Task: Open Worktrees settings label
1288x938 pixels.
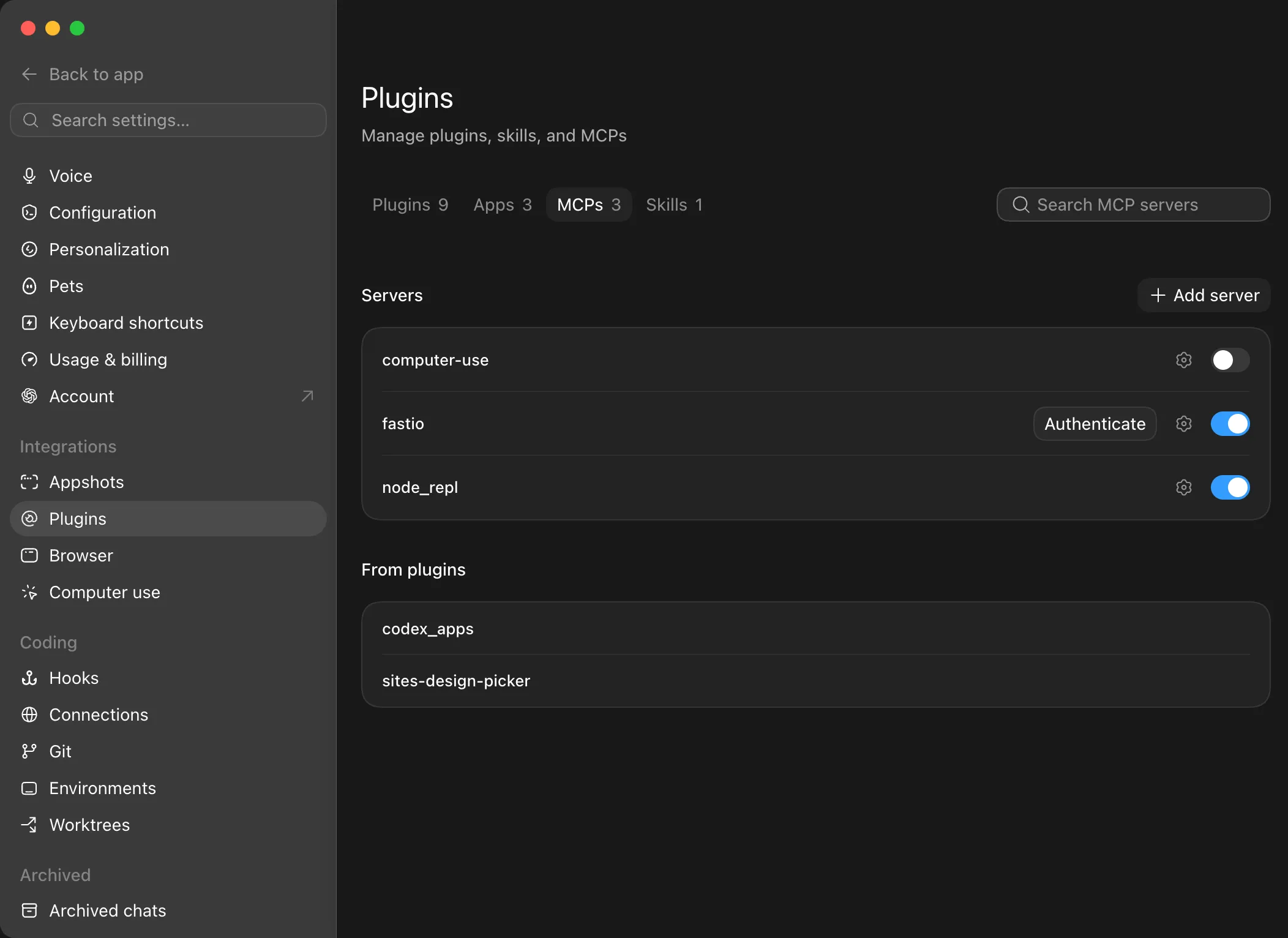Action: pyautogui.click(x=89, y=825)
